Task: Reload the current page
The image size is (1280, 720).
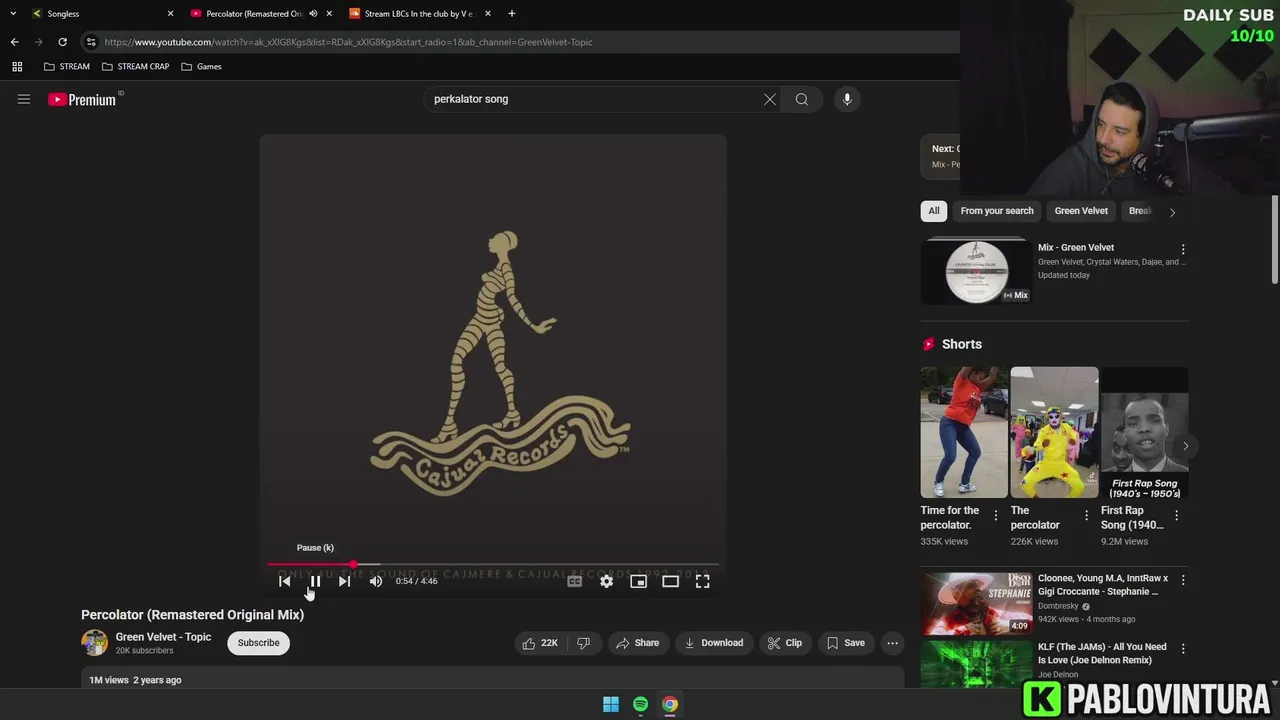Action: pyautogui.click(x=62, y=42)
